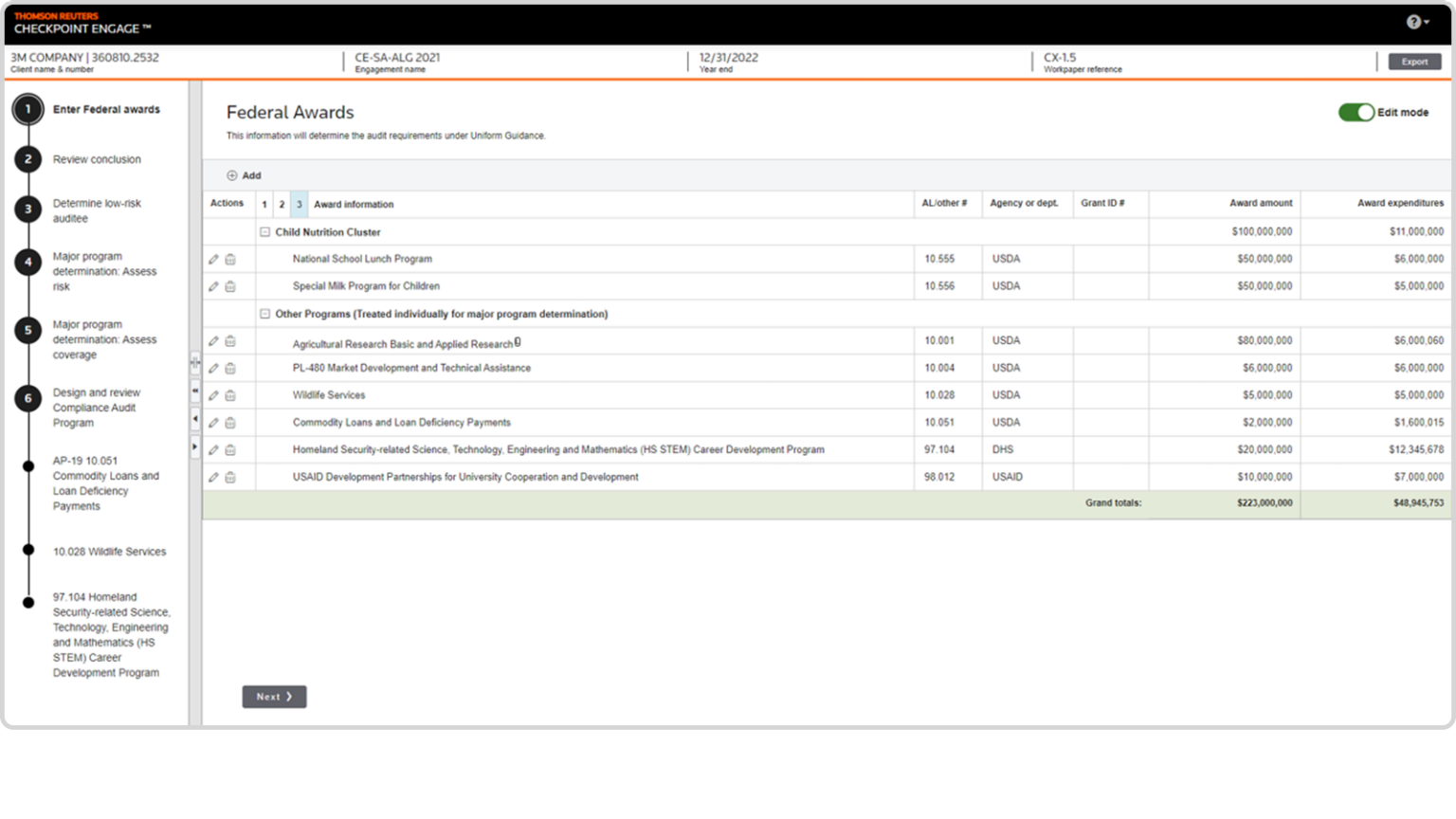Viewport: 1456px width, 819px height.
Task: Edit the PL-480 Market Development award row
Action: pyautogui.click(x=213, y=369)
